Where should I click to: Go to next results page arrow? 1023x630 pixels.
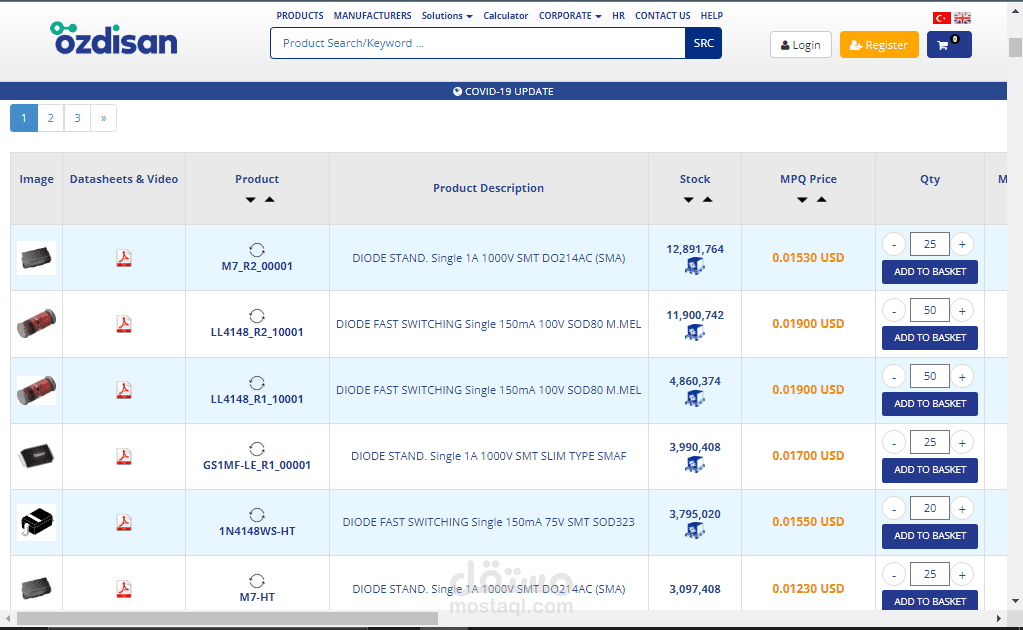click(103, 118)
